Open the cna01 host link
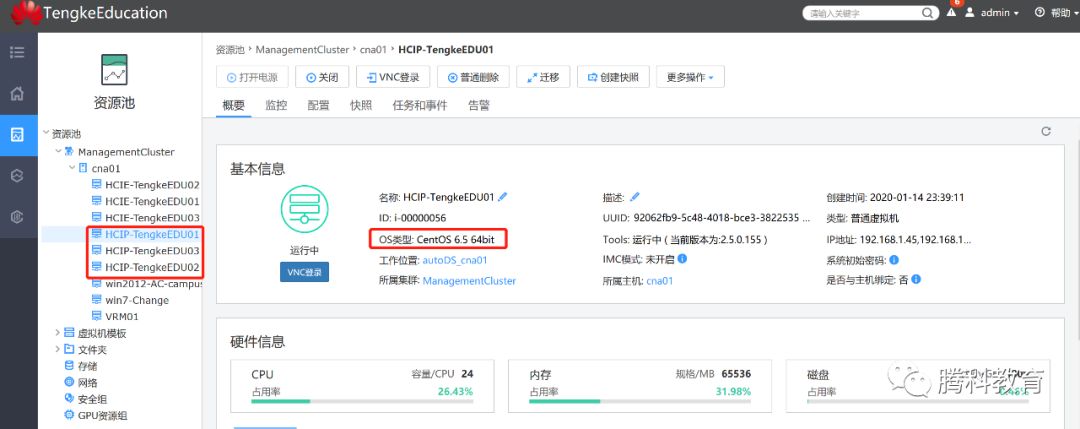The height and width of the screenshot is (429, 1080). tap(660, 281)
